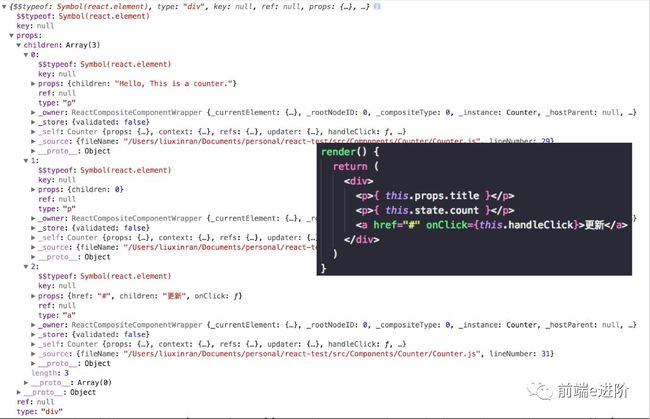Select key: null row under element 2
This screenshot has width=650, height=419.
pos(57,286)
